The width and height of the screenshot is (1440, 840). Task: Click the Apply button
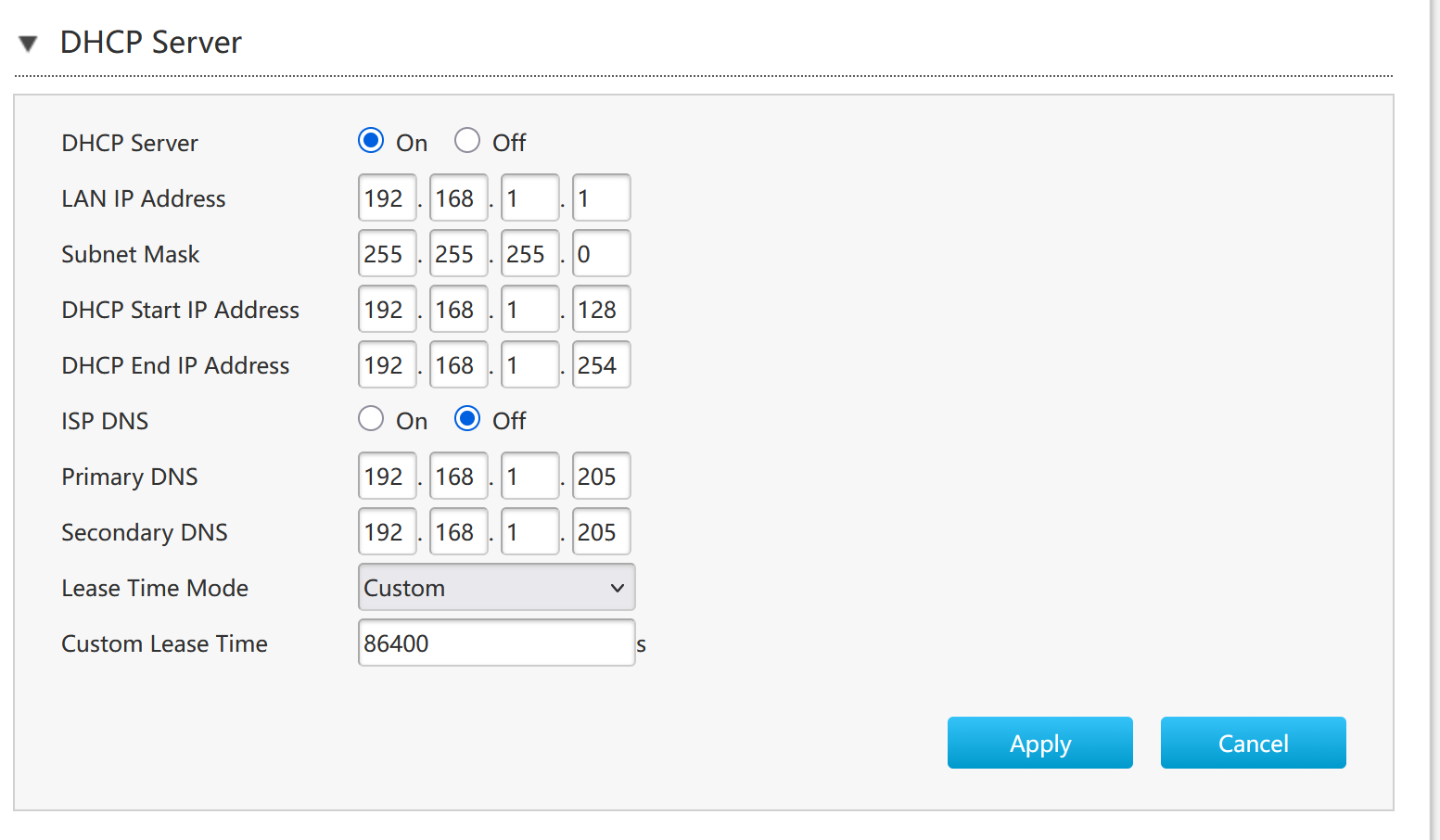(1039, 743)
